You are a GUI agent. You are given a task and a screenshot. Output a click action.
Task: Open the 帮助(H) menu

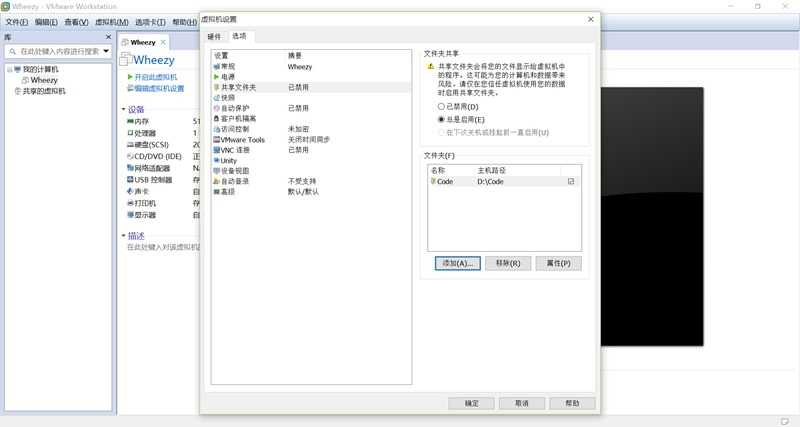point(184,22)
